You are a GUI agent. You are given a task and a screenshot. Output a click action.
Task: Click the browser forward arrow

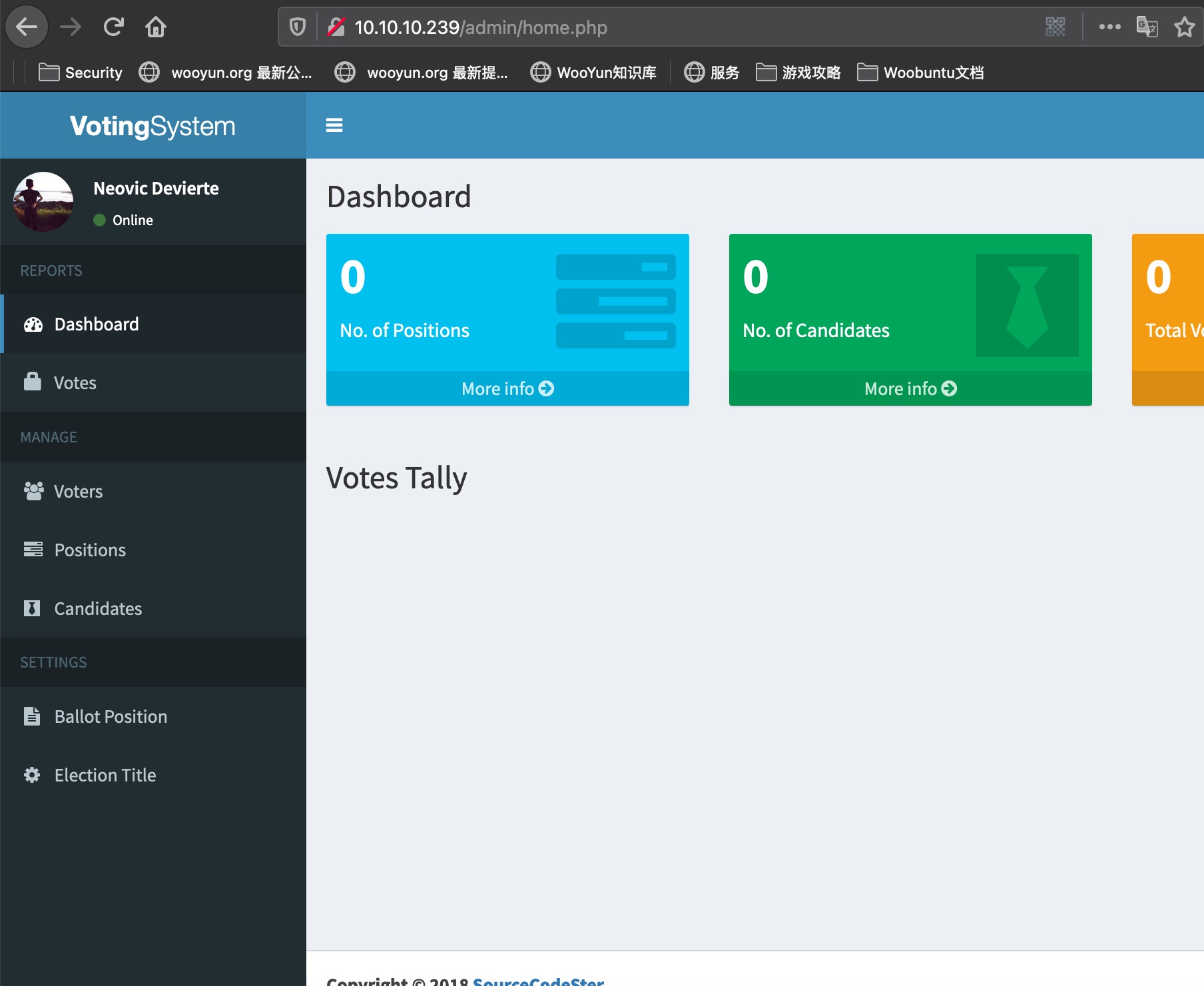tap(71, 27)
